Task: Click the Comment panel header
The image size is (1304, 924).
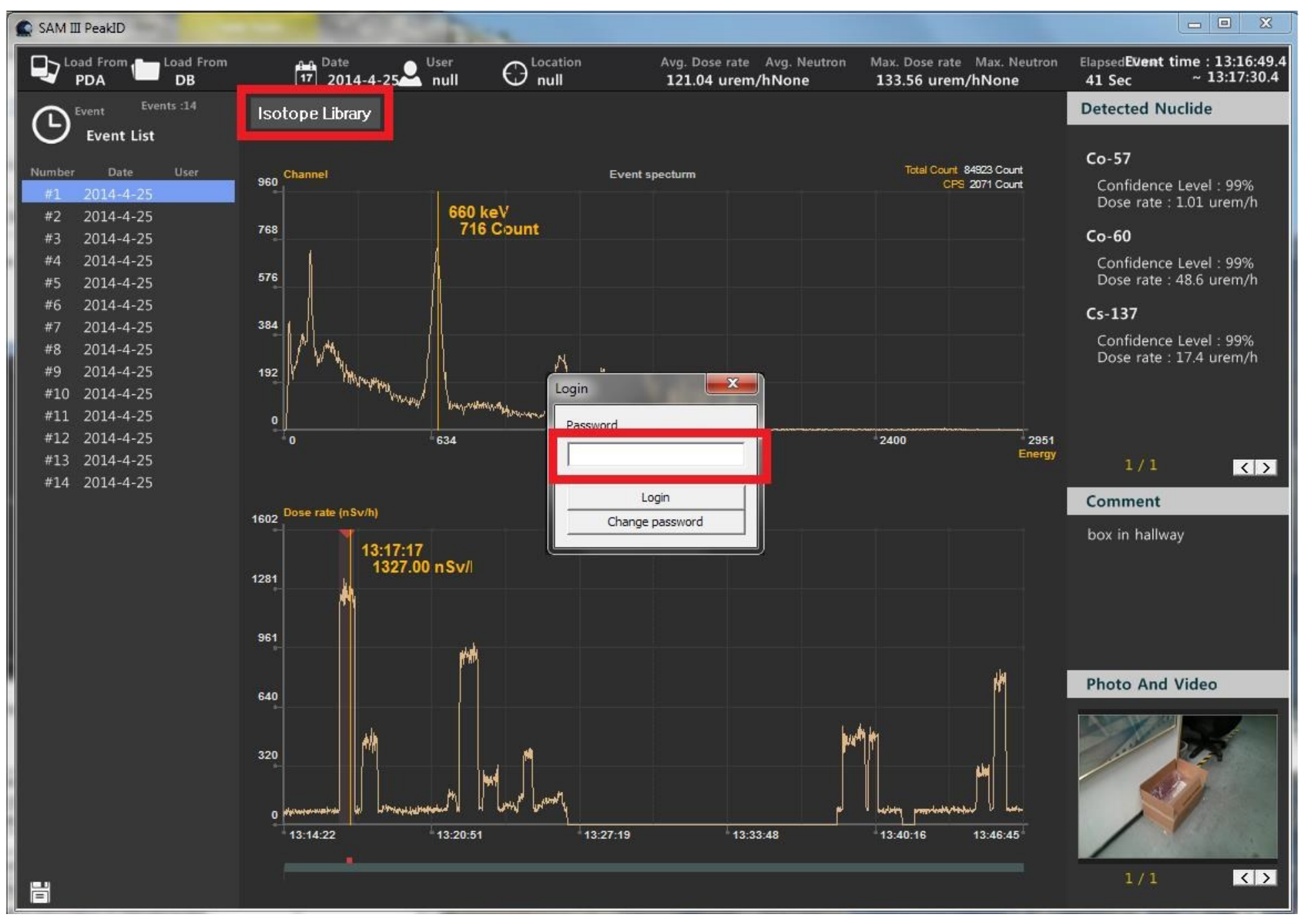Action: (1177, 501)
